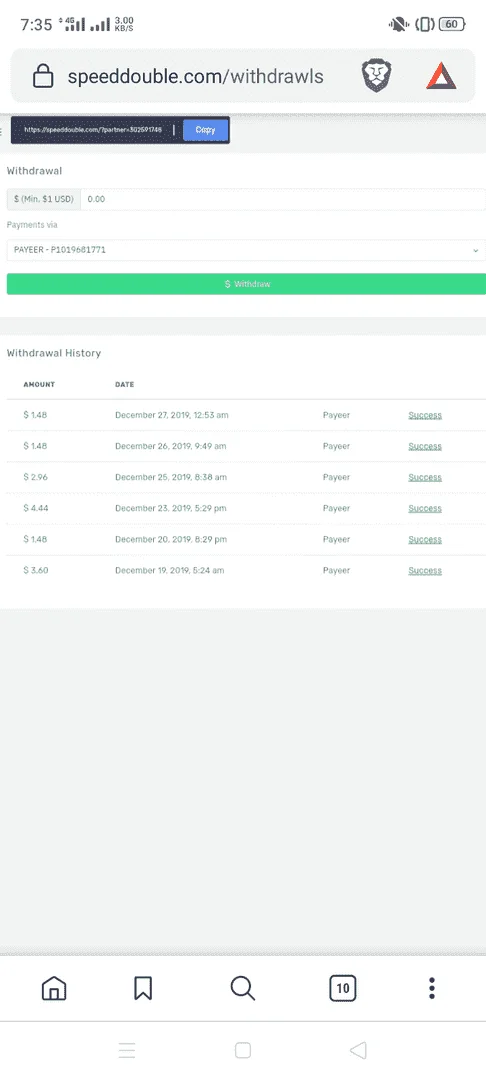Tap the search magnifier icon
Screen dimensions: 486x1080
(x=242, y=988)
